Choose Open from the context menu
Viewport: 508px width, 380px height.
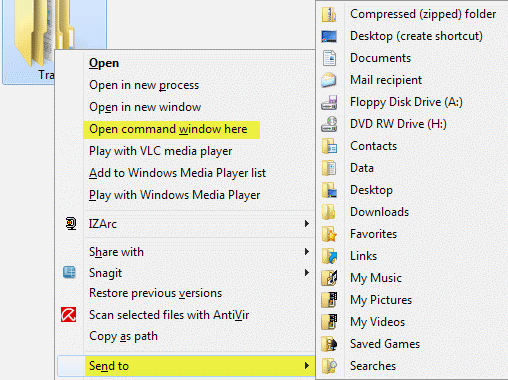104,63
